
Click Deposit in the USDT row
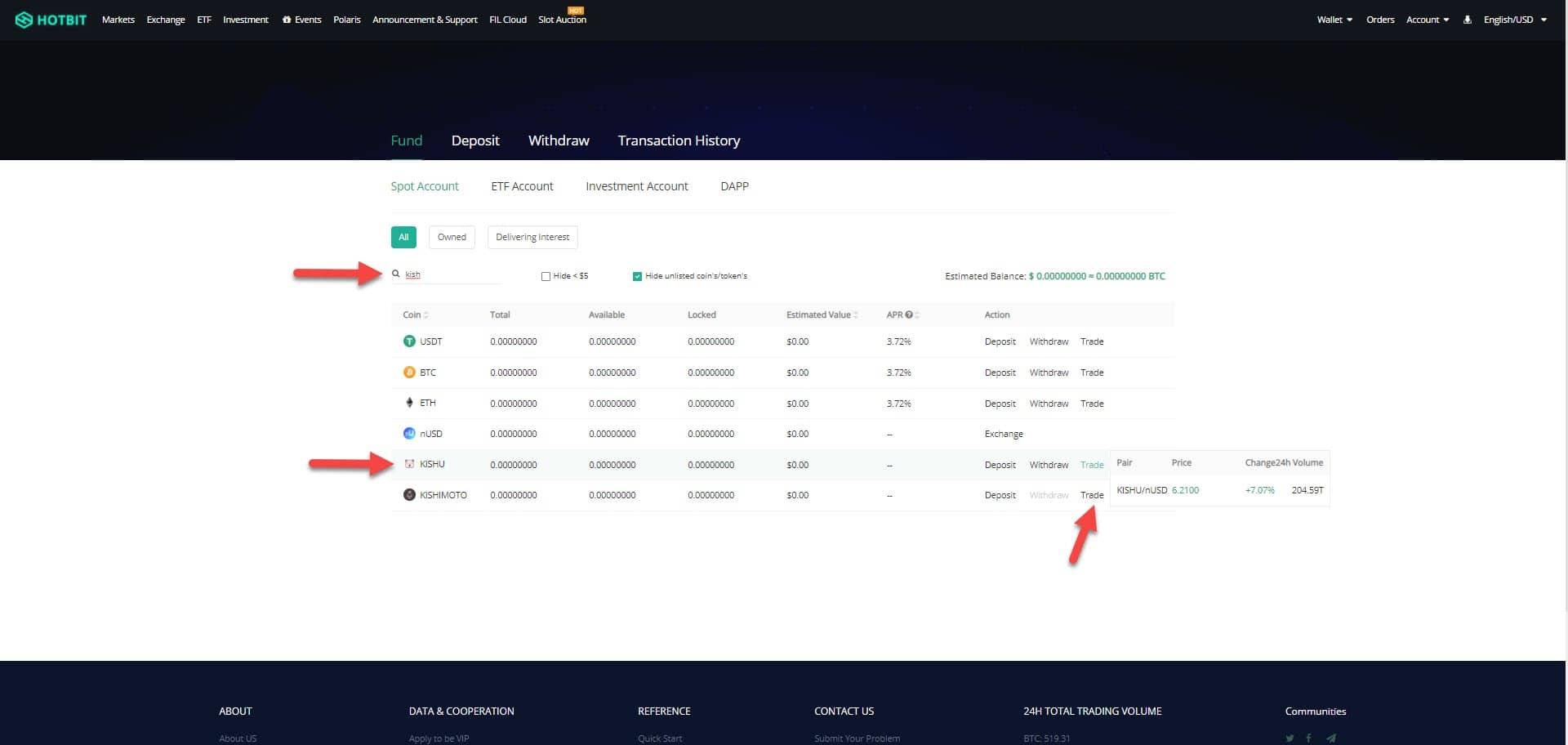1000,341
